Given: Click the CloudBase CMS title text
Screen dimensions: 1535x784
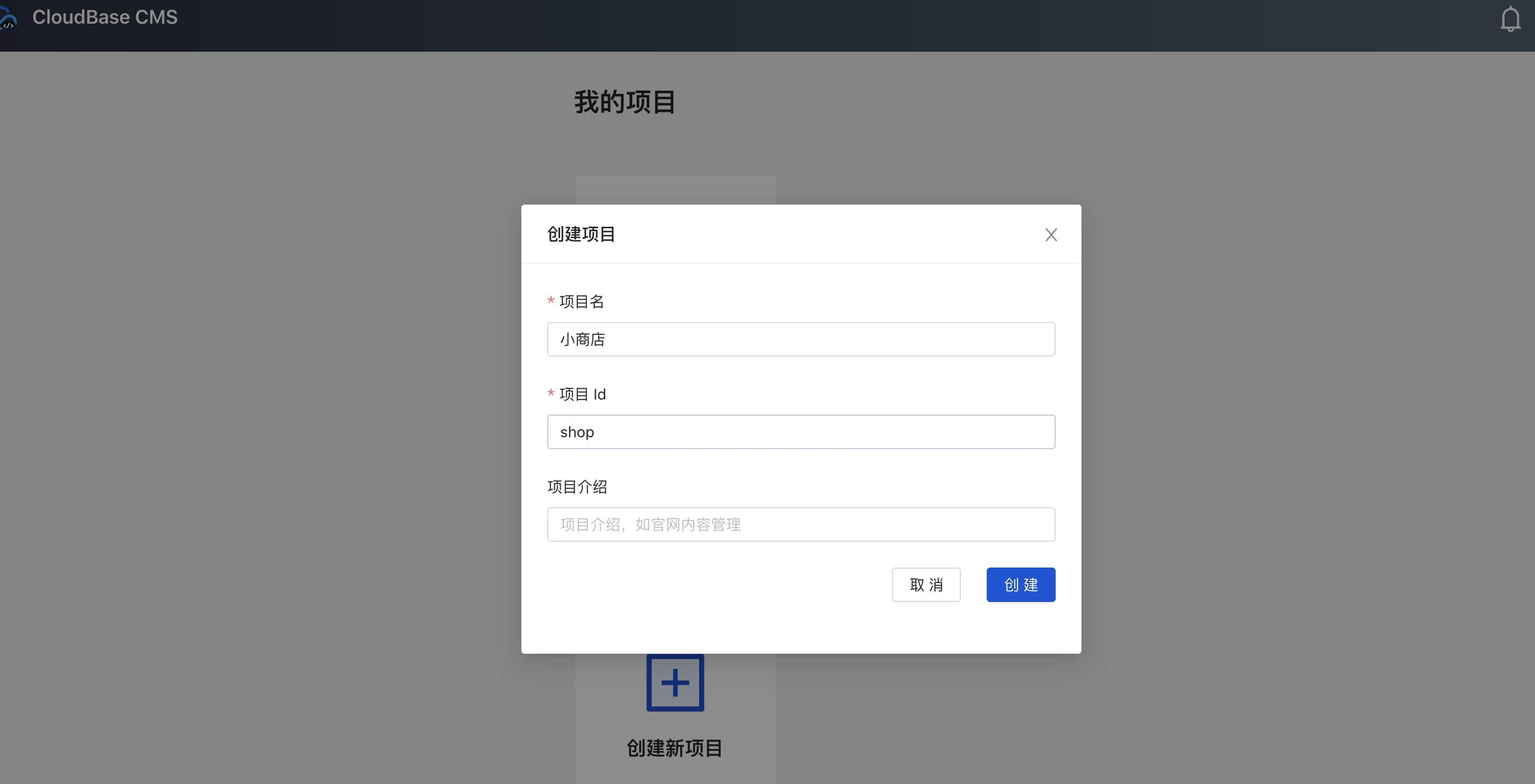Looking at the screenshot, I should (x=105, y=17).
